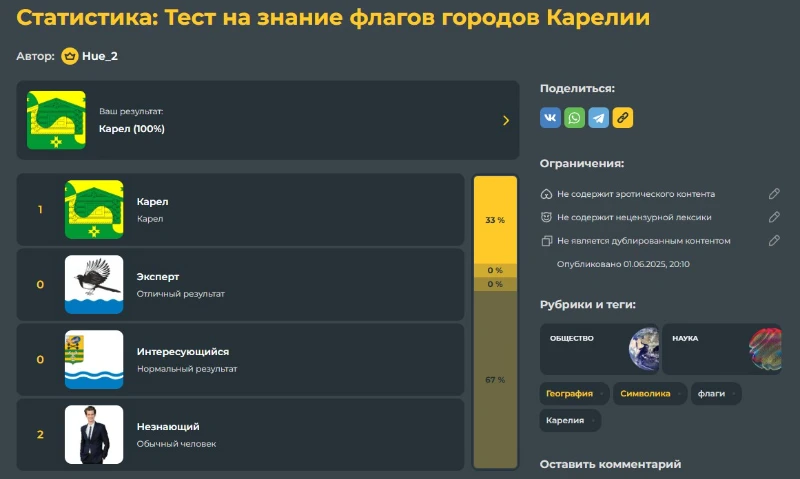Open the Карел flag thumbnail in your result

pos(56,120)
